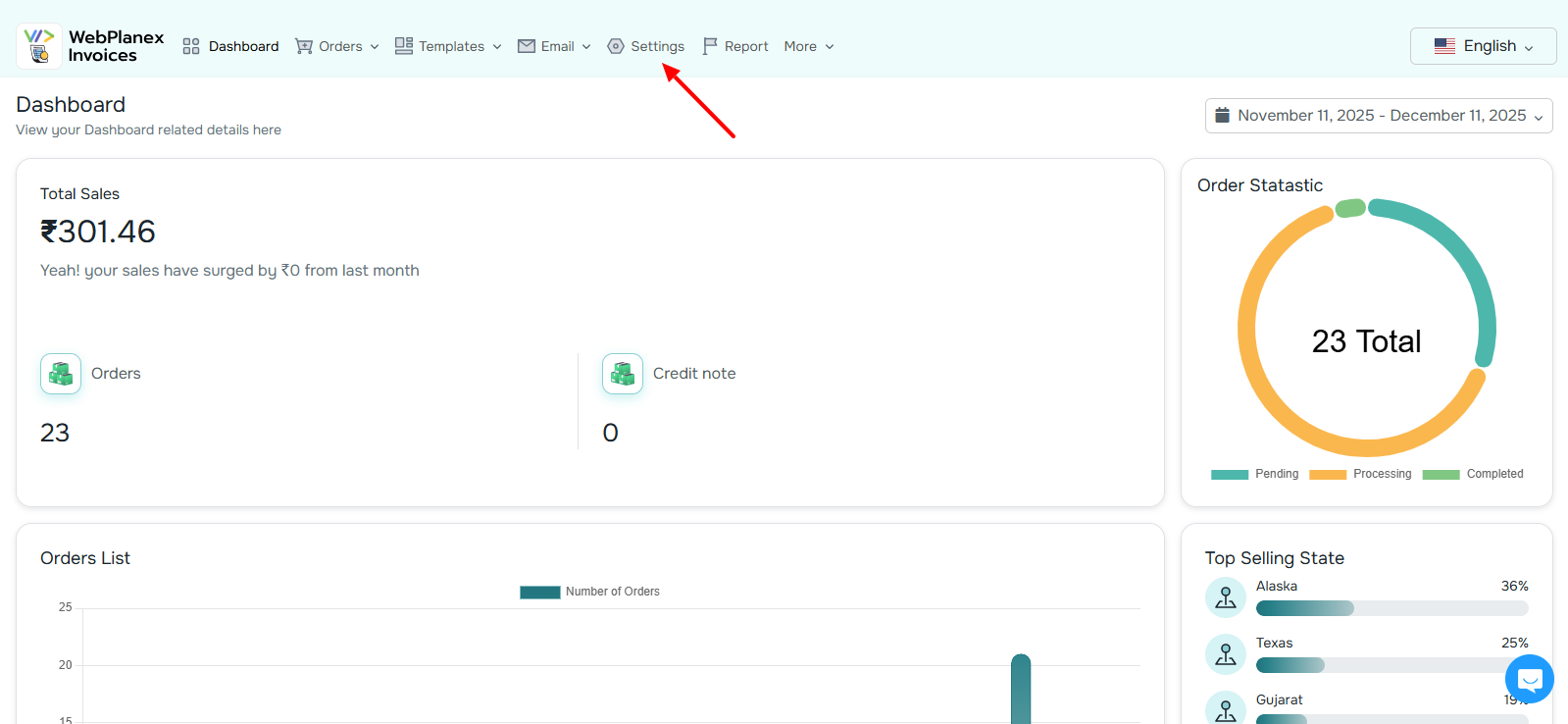The width and height of the screenshot is (1568, 724).
Task: Open the More menu dropdown
Action: tap(809, 46)
